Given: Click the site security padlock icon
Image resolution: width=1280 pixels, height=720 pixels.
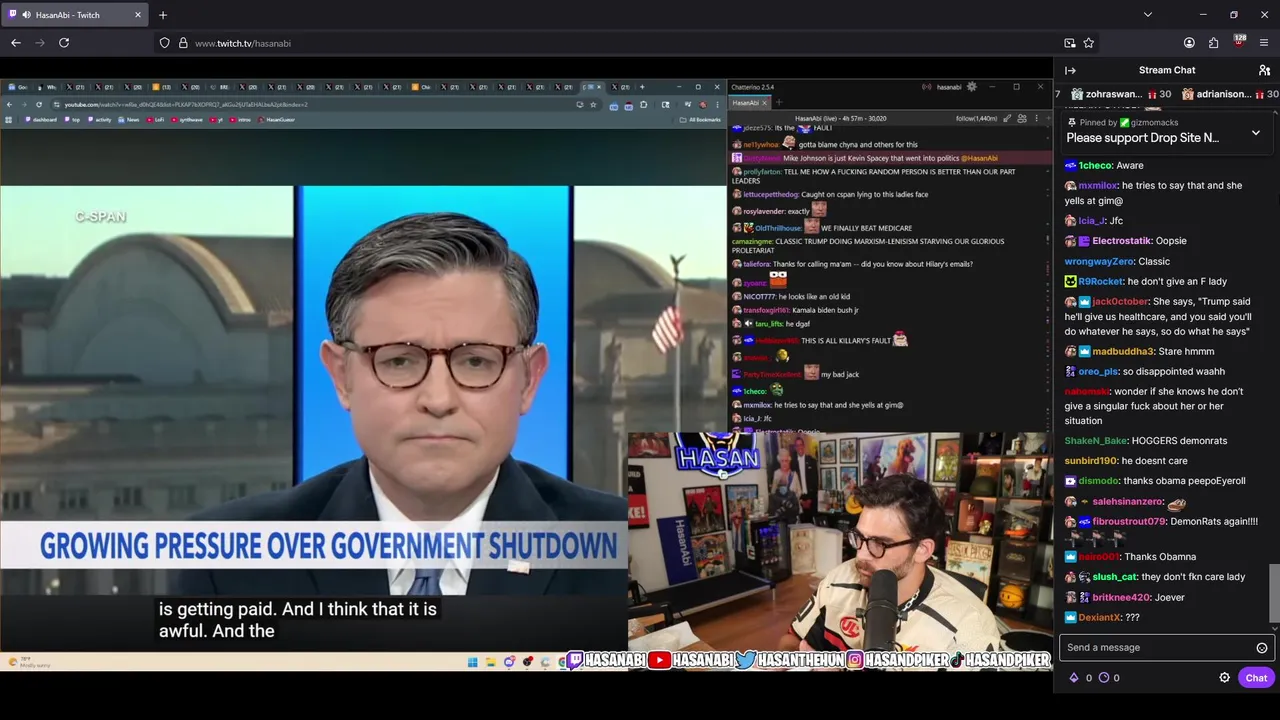Looking at the screenshot, I should click(183, 43).
